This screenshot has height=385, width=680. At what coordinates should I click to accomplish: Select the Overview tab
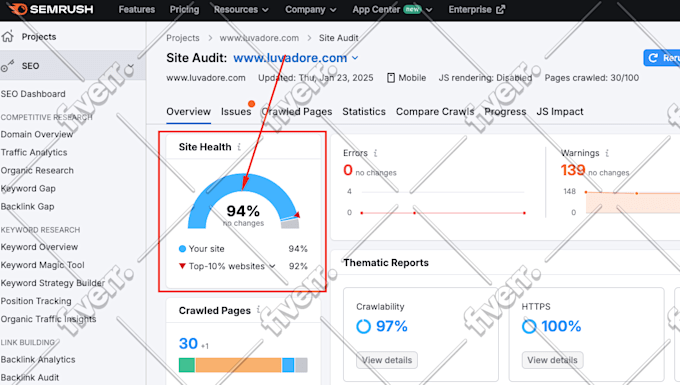click(x=189, y=111)
